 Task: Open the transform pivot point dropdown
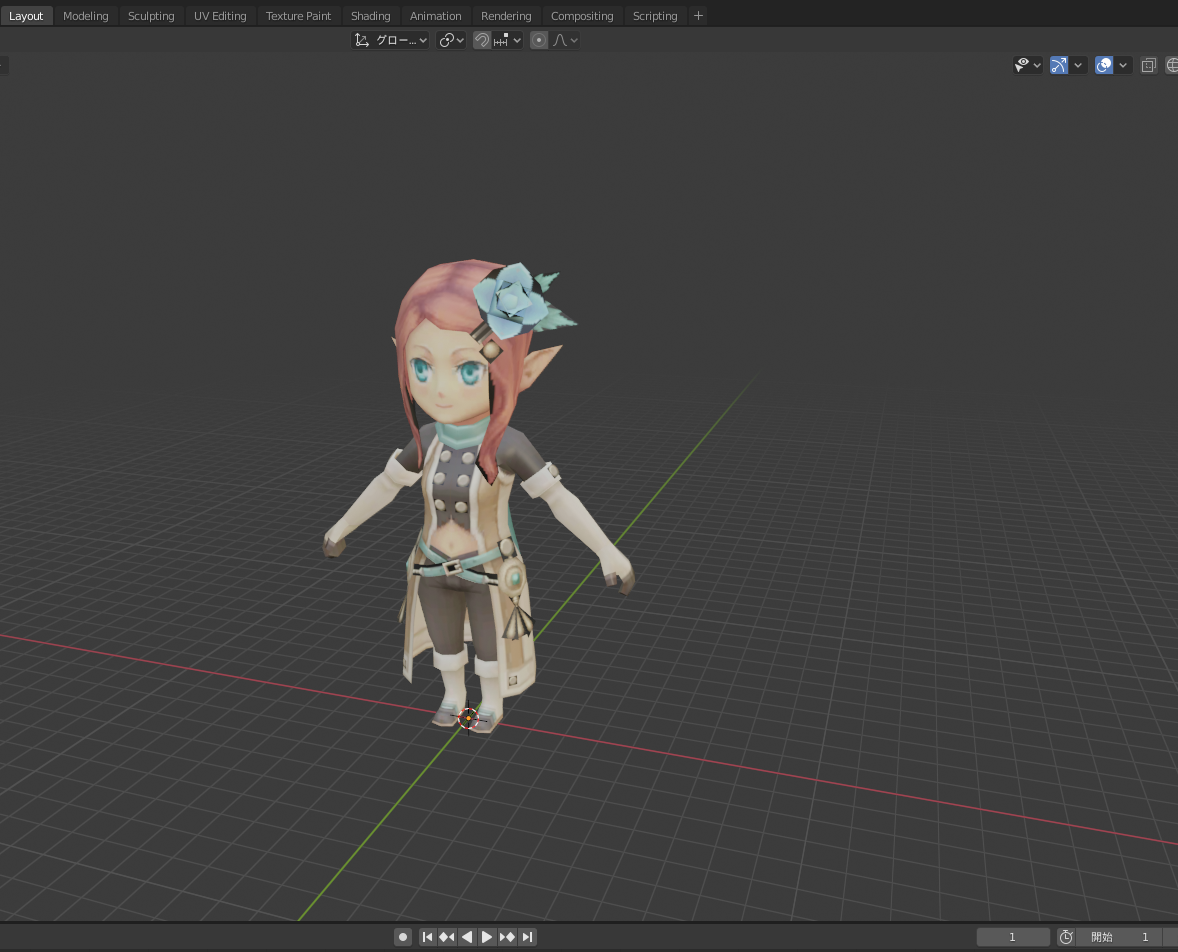pyautogui.click(x=452, y=41)
